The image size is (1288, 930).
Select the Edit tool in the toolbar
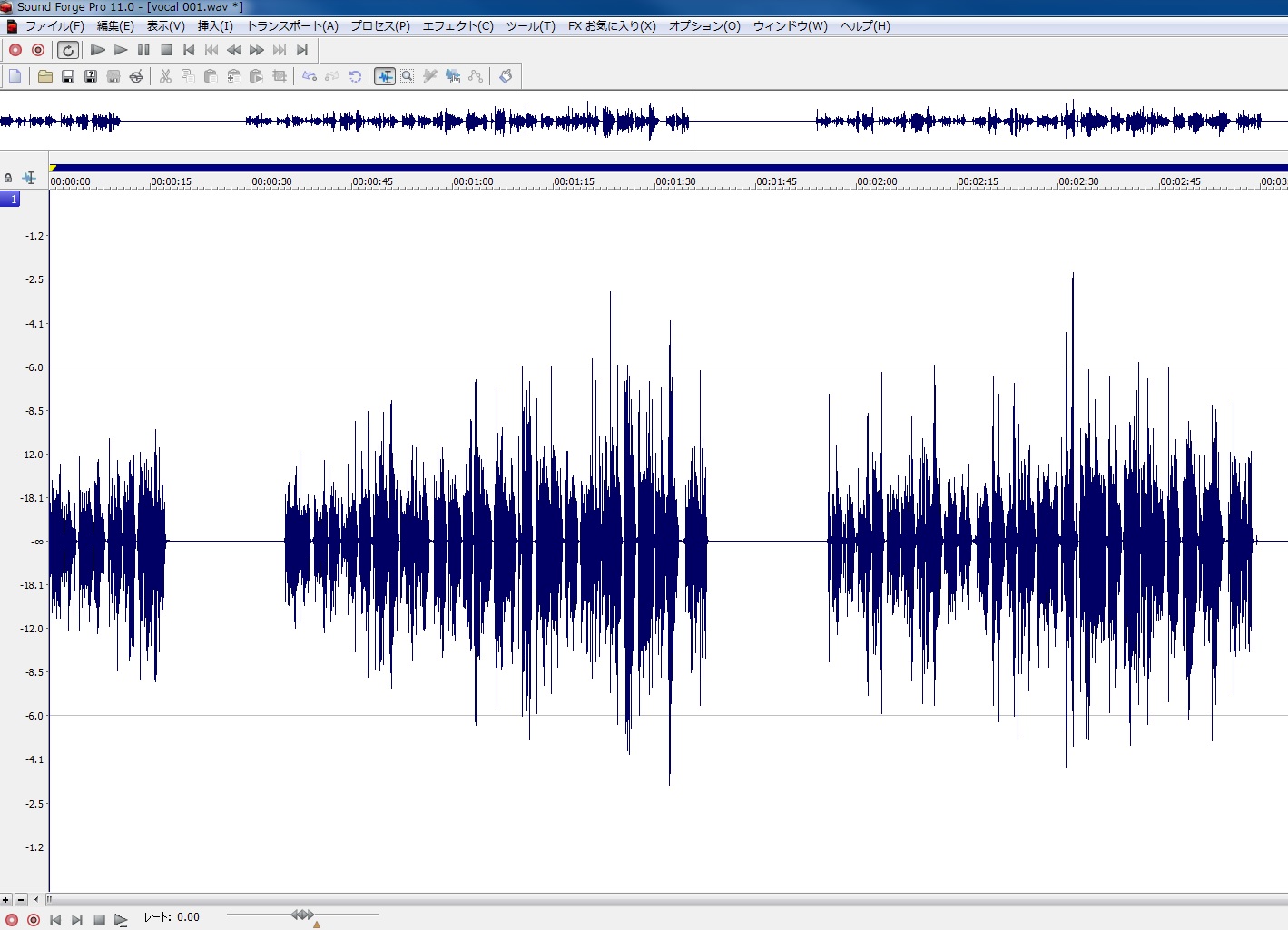[385, 76]
